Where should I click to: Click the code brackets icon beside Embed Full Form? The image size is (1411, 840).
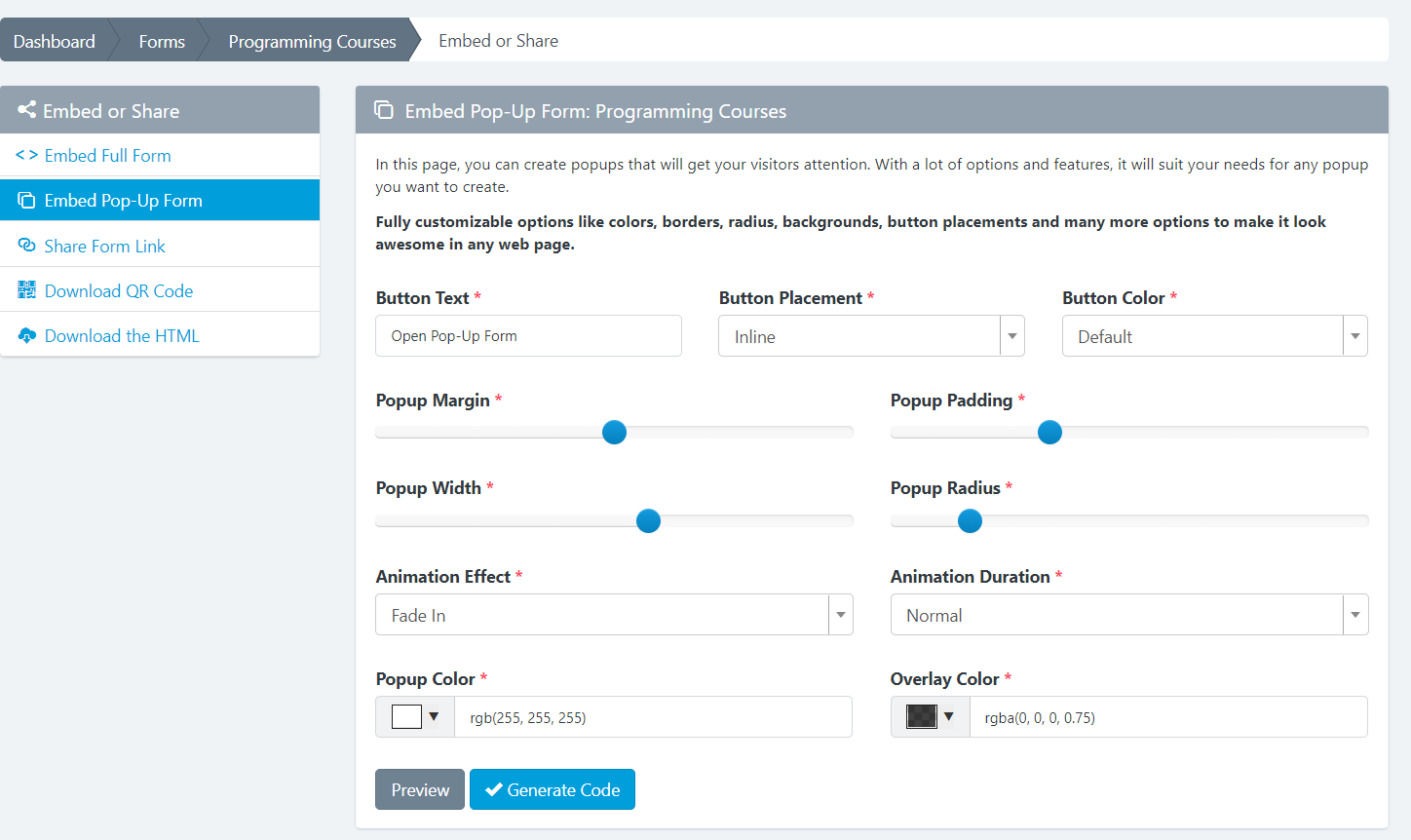click(26, 156)
